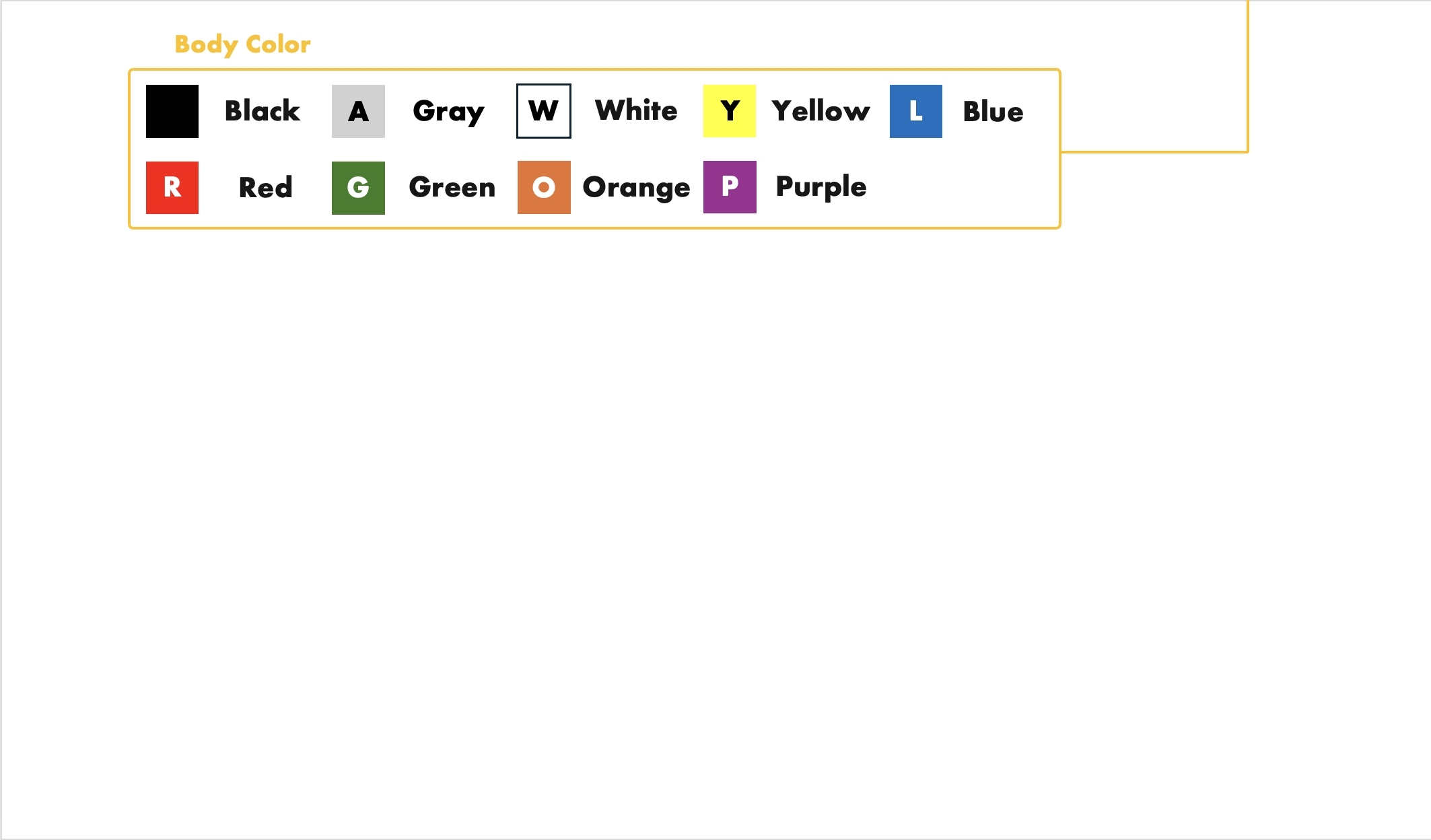Pick the orange swatch marked O

(x=544, y=188)
